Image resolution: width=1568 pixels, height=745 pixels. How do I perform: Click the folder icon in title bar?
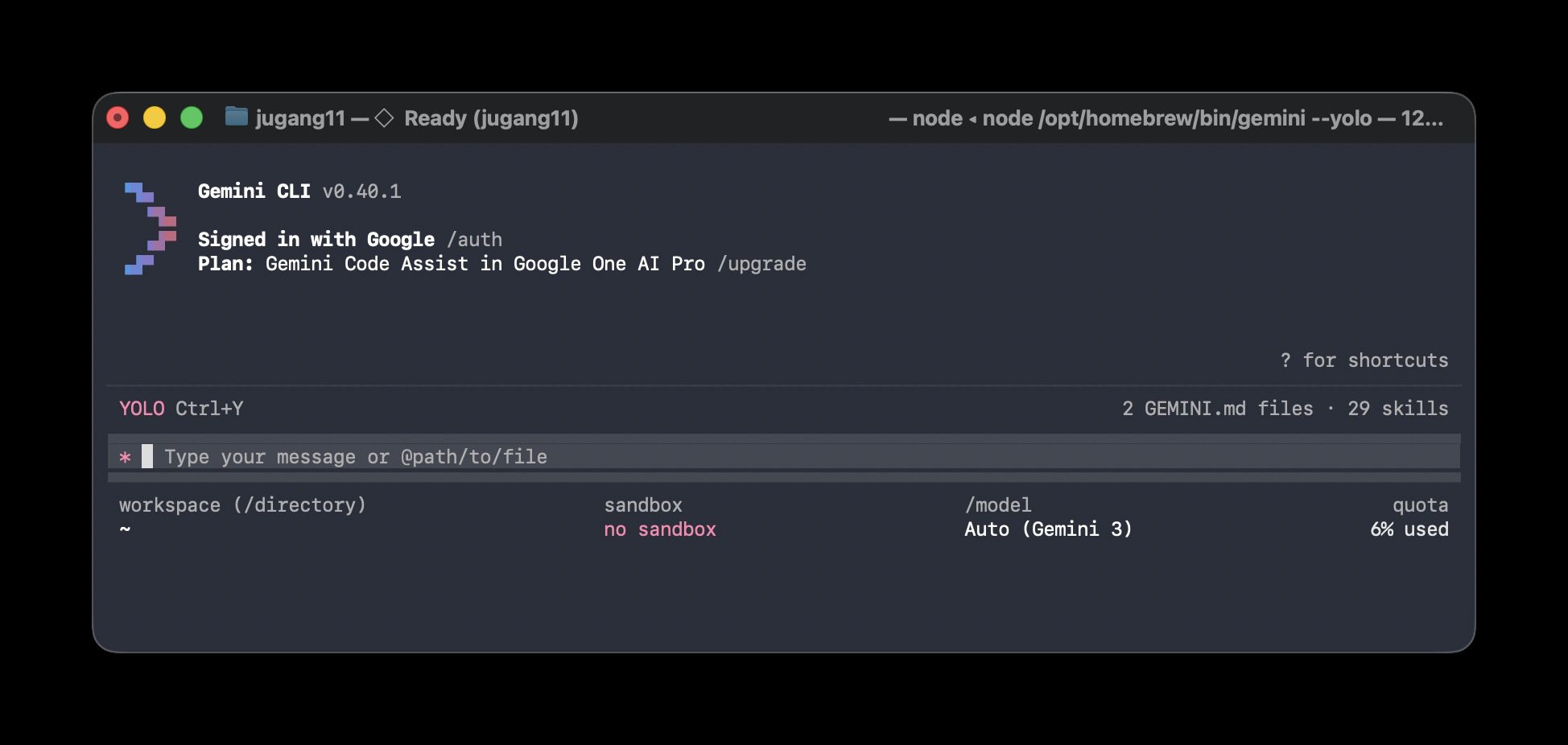click(x=236, y=117)
